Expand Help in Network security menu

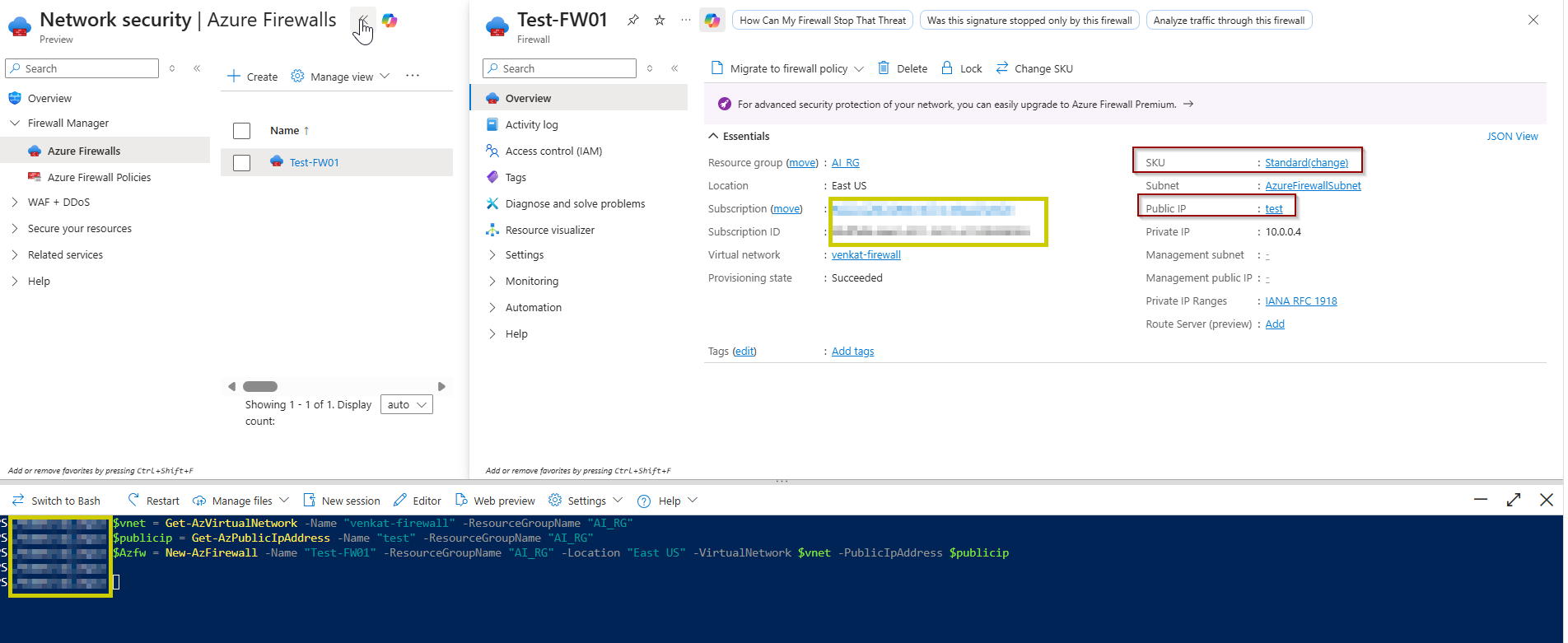[15, 282]
